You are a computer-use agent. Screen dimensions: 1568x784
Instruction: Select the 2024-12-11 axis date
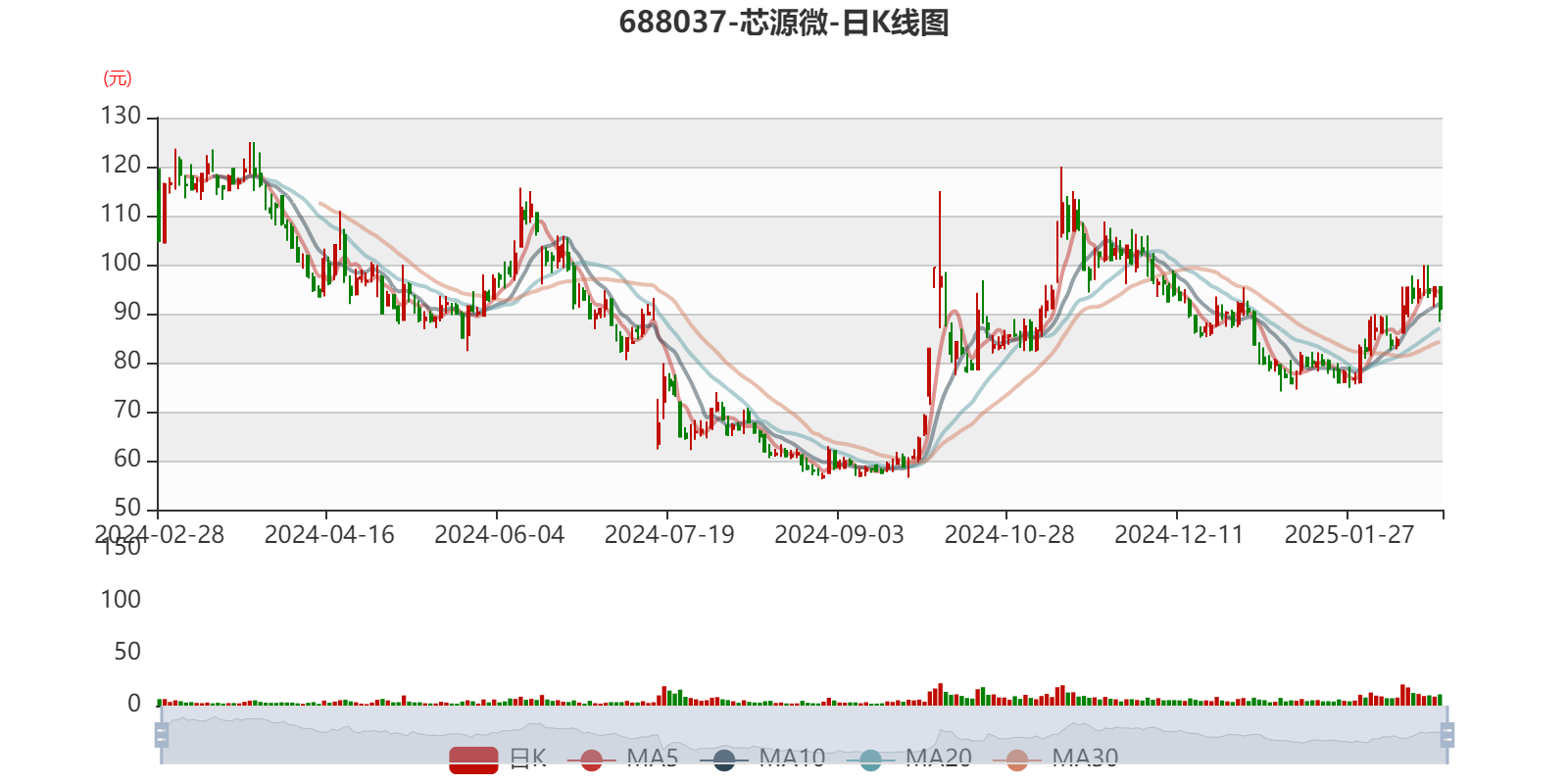point(1179,534)
